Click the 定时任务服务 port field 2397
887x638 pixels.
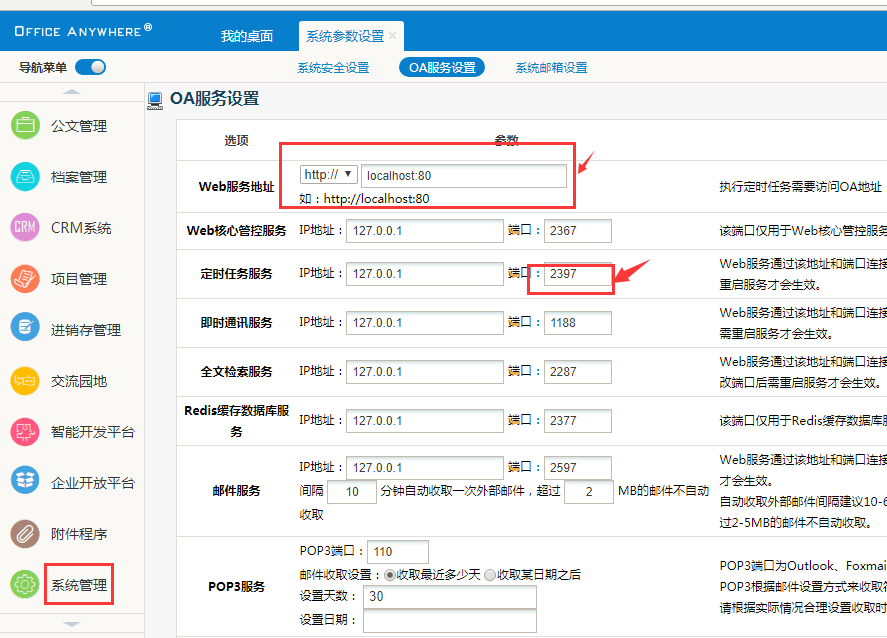pos(577,274)
